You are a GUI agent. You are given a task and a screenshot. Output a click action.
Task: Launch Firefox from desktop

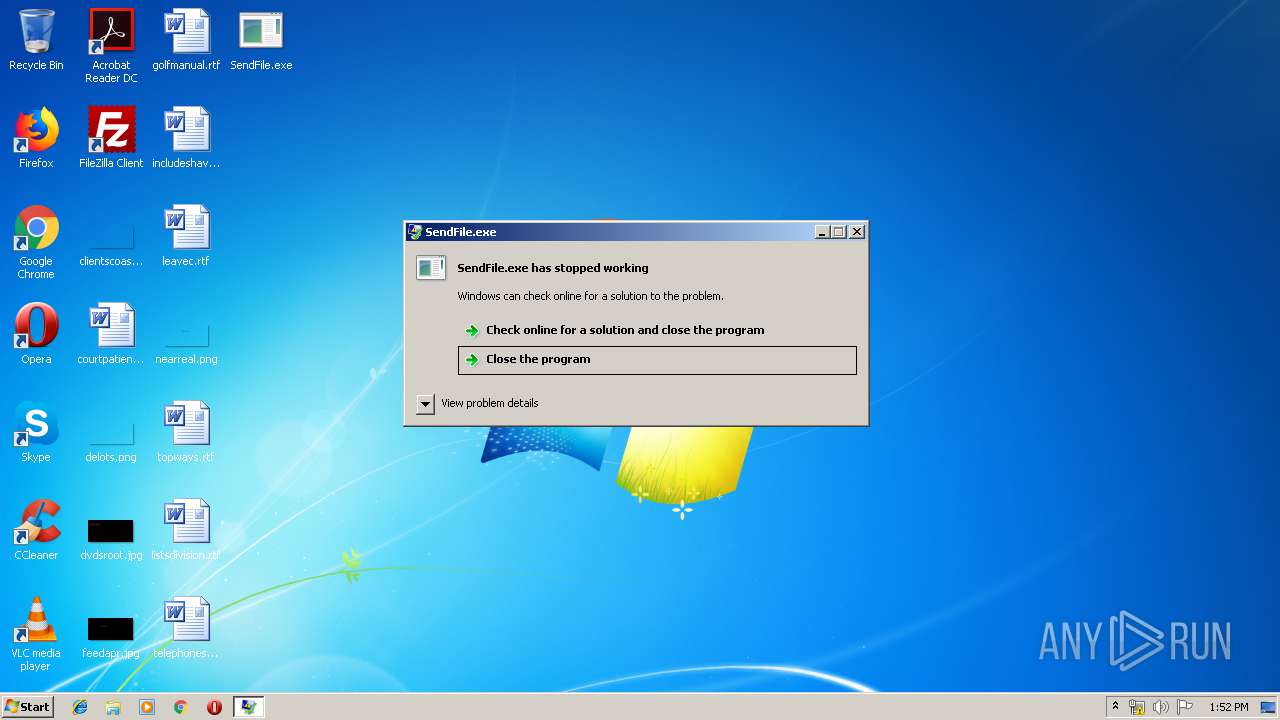(36, 138)
